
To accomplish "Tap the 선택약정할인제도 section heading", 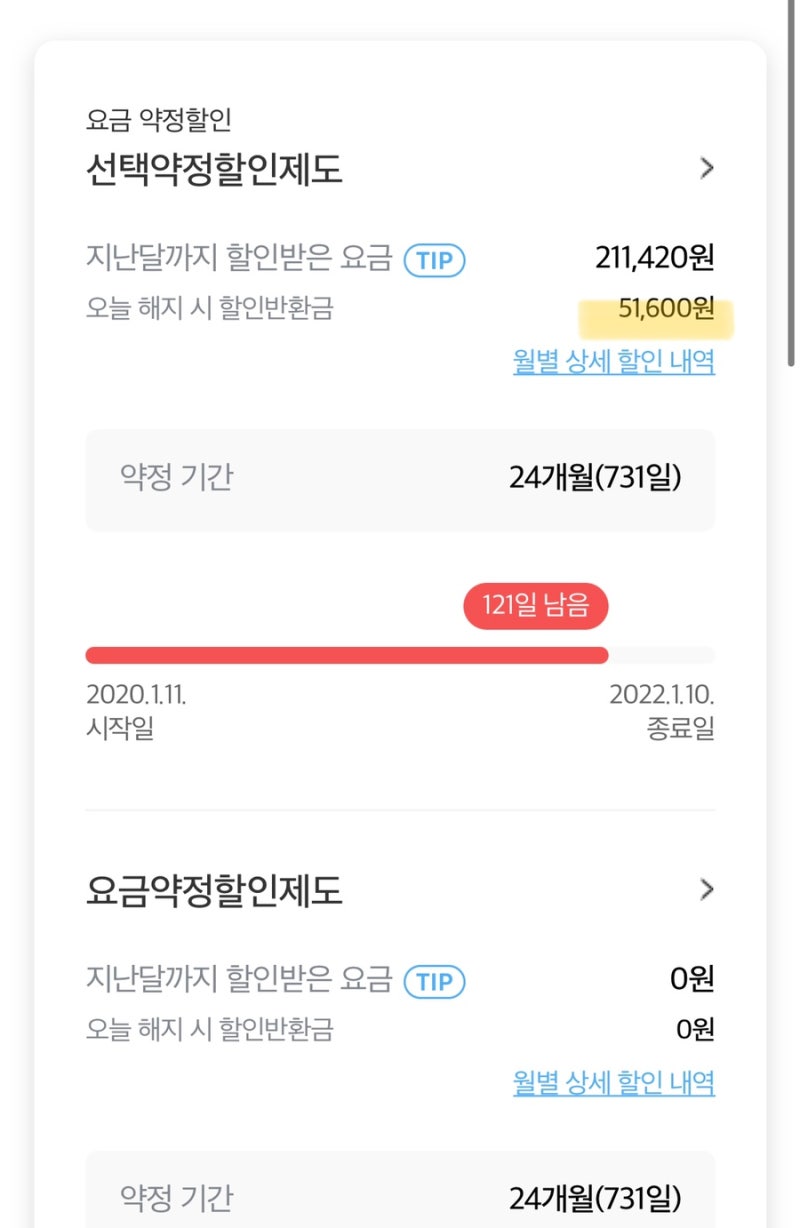I will pyautogui.click(x=214, y=169).
